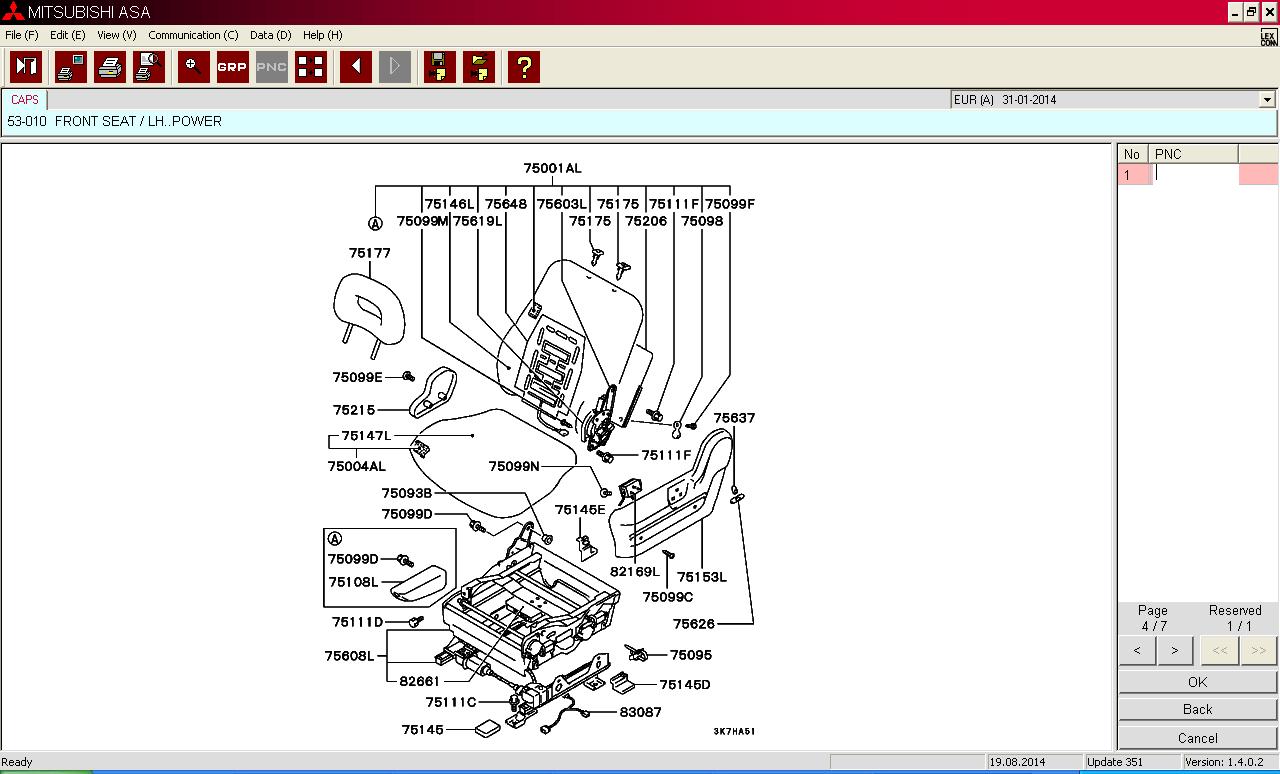Open the Data (D) menu
Image resolution: width=1280 pixels, height=774 pixels.
tap(270, 35)
